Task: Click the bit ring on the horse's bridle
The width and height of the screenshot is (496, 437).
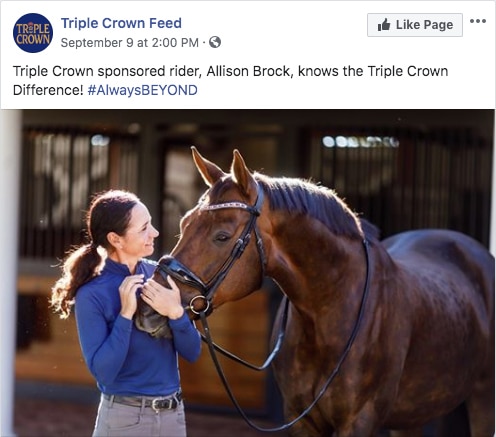Action: coord(199,304)
